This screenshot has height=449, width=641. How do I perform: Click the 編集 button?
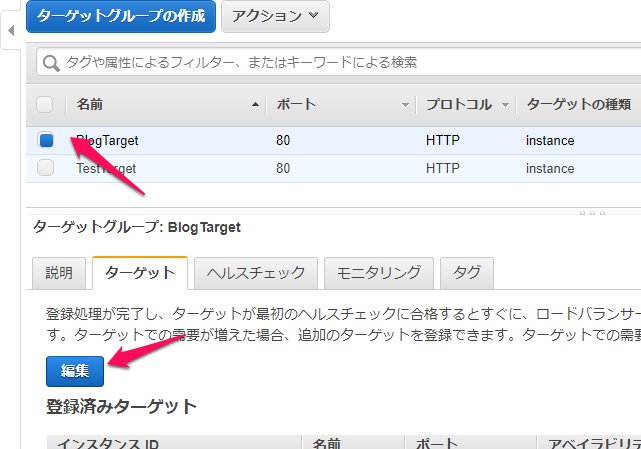tap(75, 371)
